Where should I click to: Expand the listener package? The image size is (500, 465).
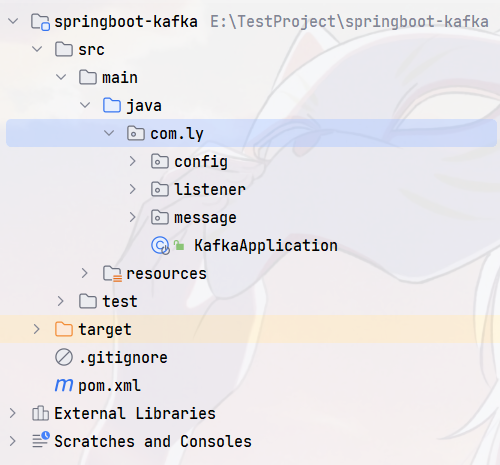pos(133,189)
